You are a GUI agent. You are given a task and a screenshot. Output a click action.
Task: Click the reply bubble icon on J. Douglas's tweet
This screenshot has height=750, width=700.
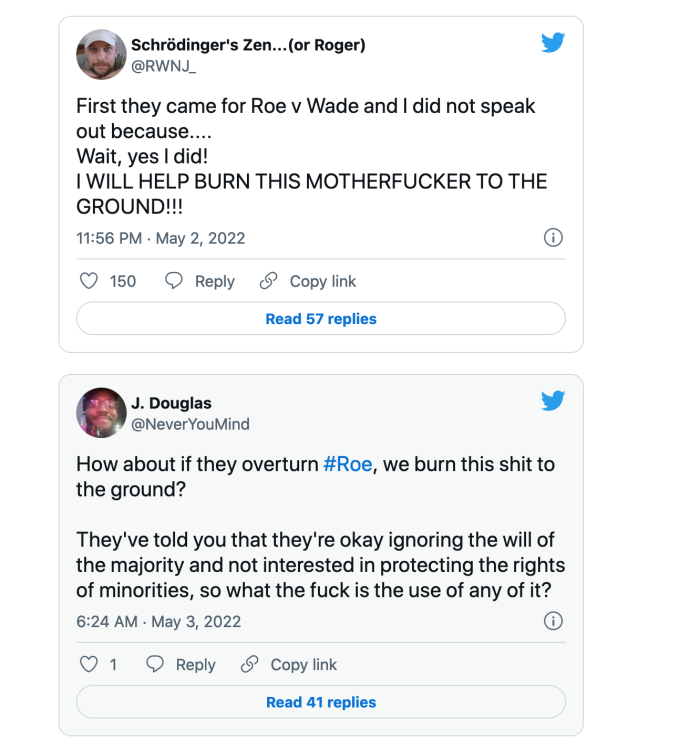[155, 664]
